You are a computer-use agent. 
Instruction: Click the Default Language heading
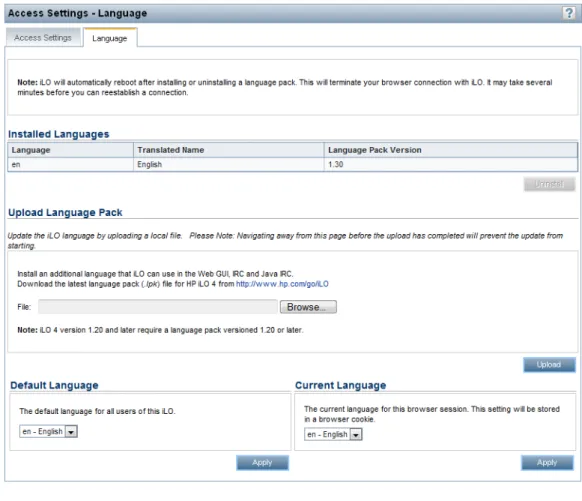(55, 385)
